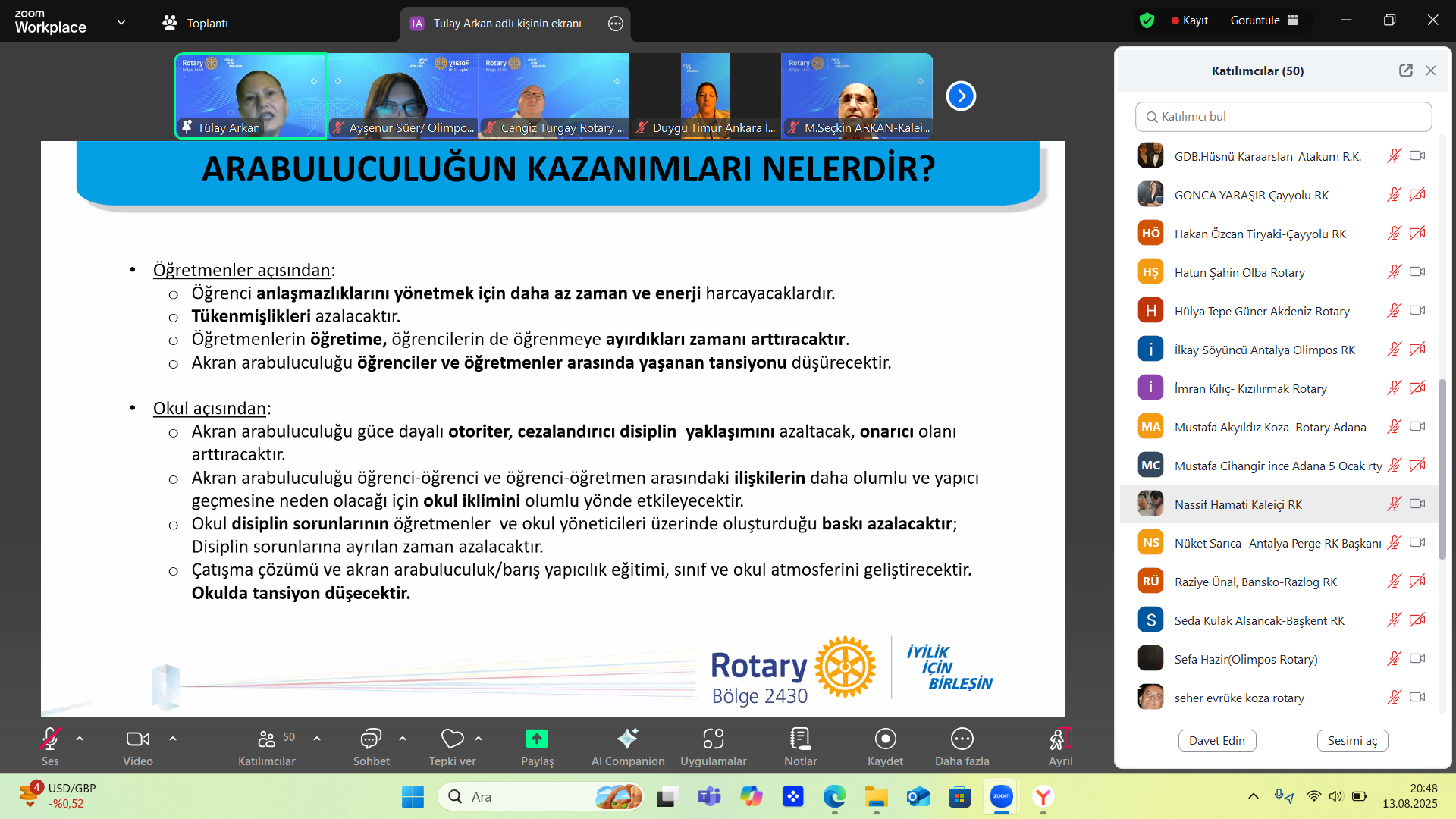Expand chat options arrow next to Sohbet
Viewport: 1456px width, 819px height.
point(403,738)
